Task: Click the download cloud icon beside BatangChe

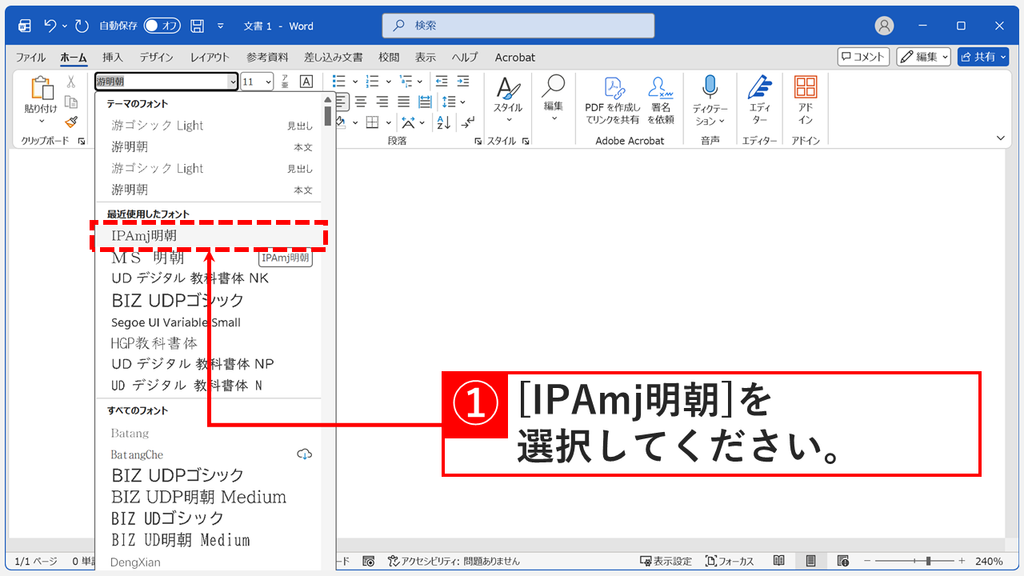Action: pyautogui.click(x=304, y=454)
